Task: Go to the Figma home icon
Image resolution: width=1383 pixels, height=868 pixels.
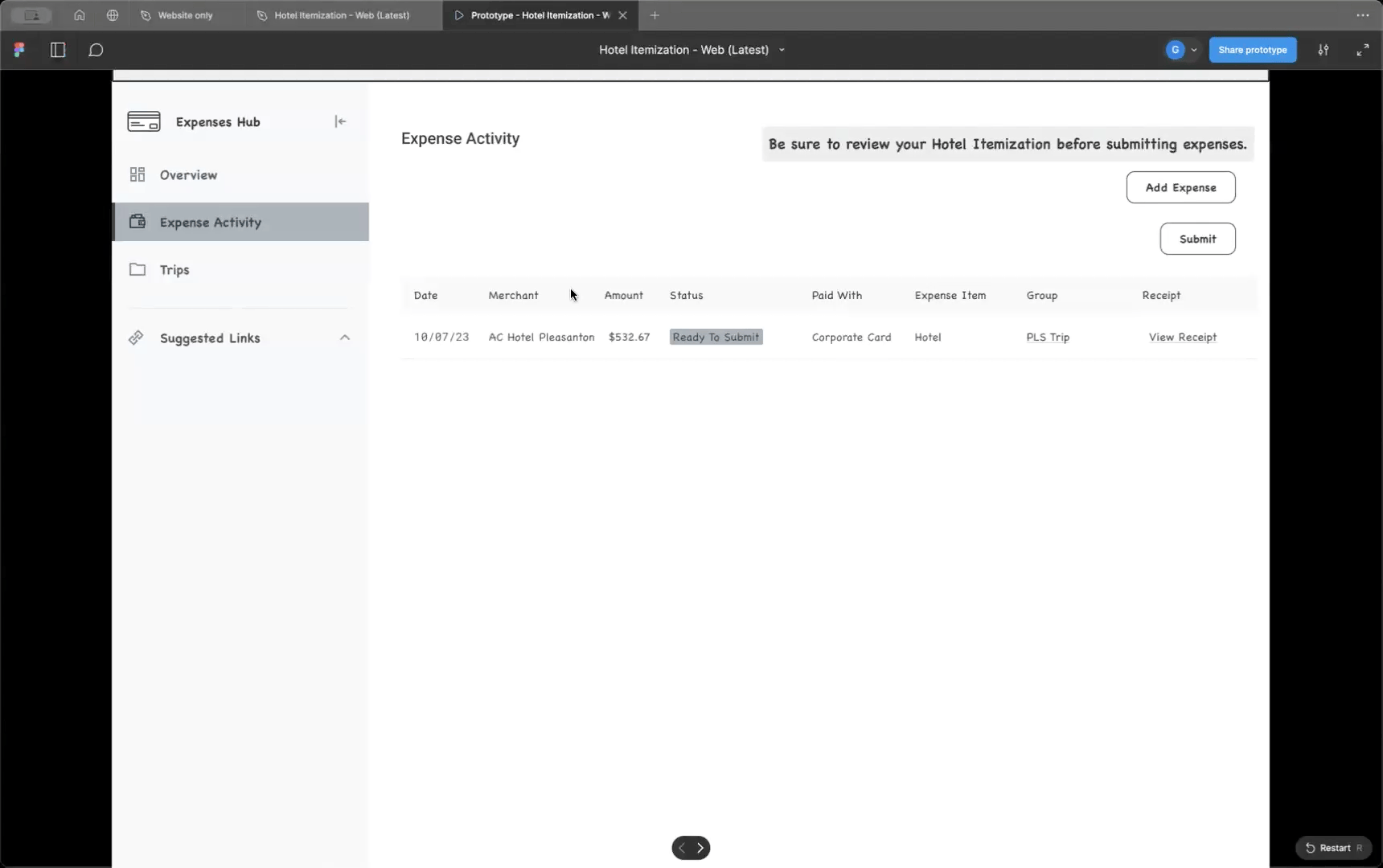Action: (79, 15)
